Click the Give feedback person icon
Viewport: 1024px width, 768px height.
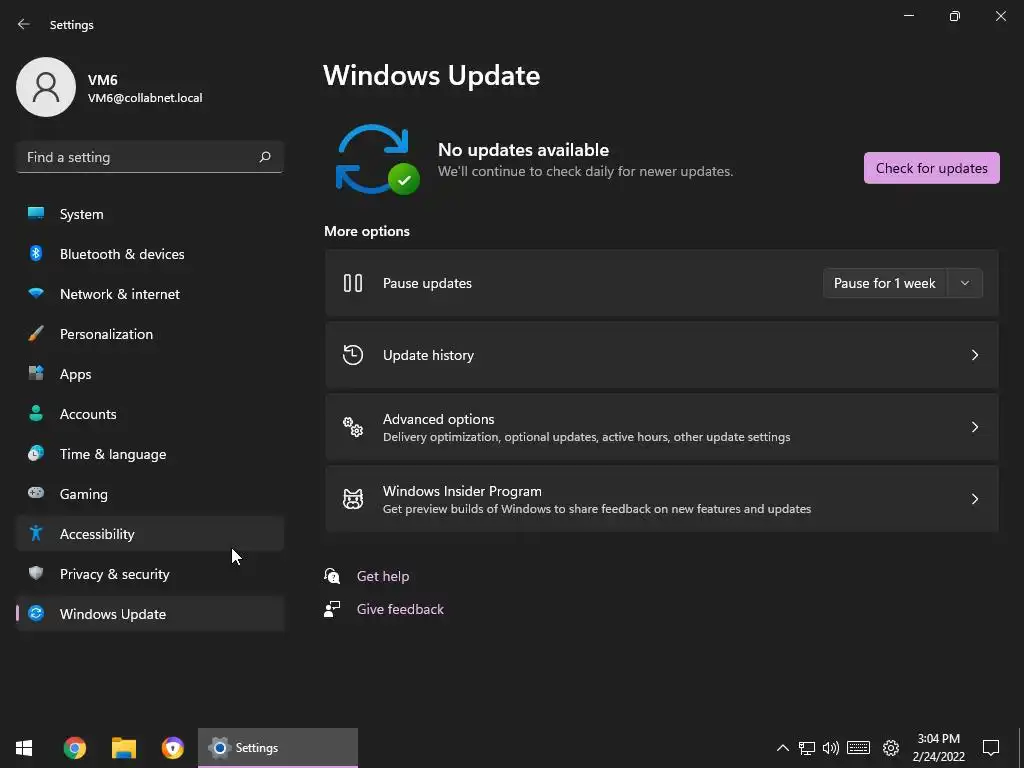click(332, 609)
